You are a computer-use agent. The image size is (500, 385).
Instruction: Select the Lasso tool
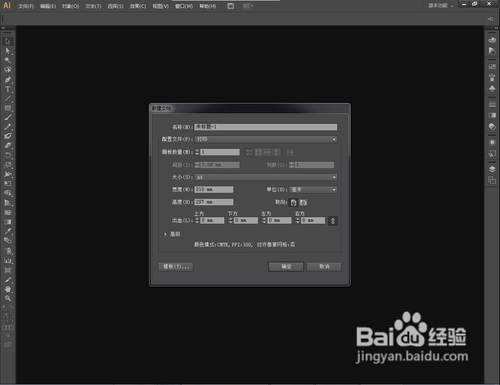point(8,70)
